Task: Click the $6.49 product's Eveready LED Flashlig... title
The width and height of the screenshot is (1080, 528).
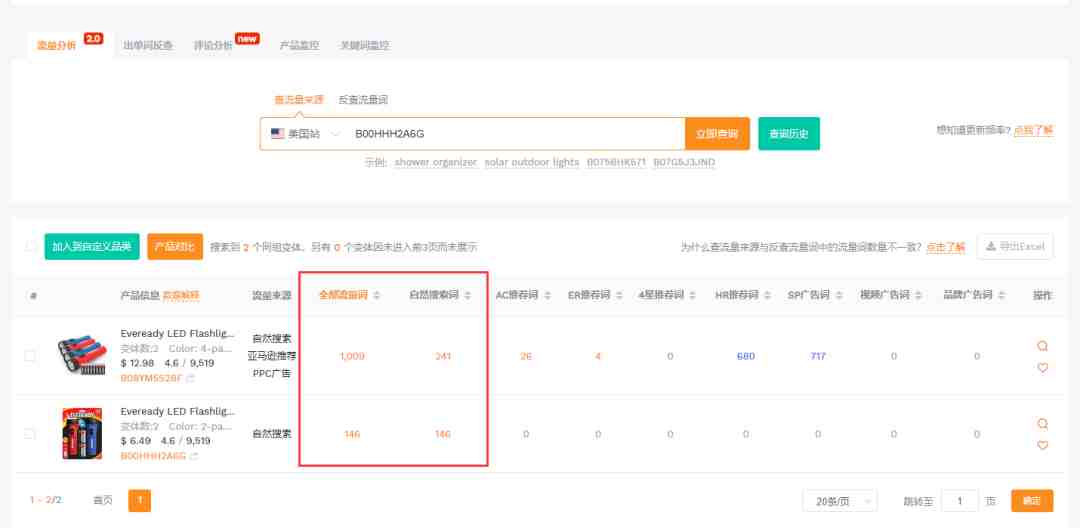Action: [178, 412]
